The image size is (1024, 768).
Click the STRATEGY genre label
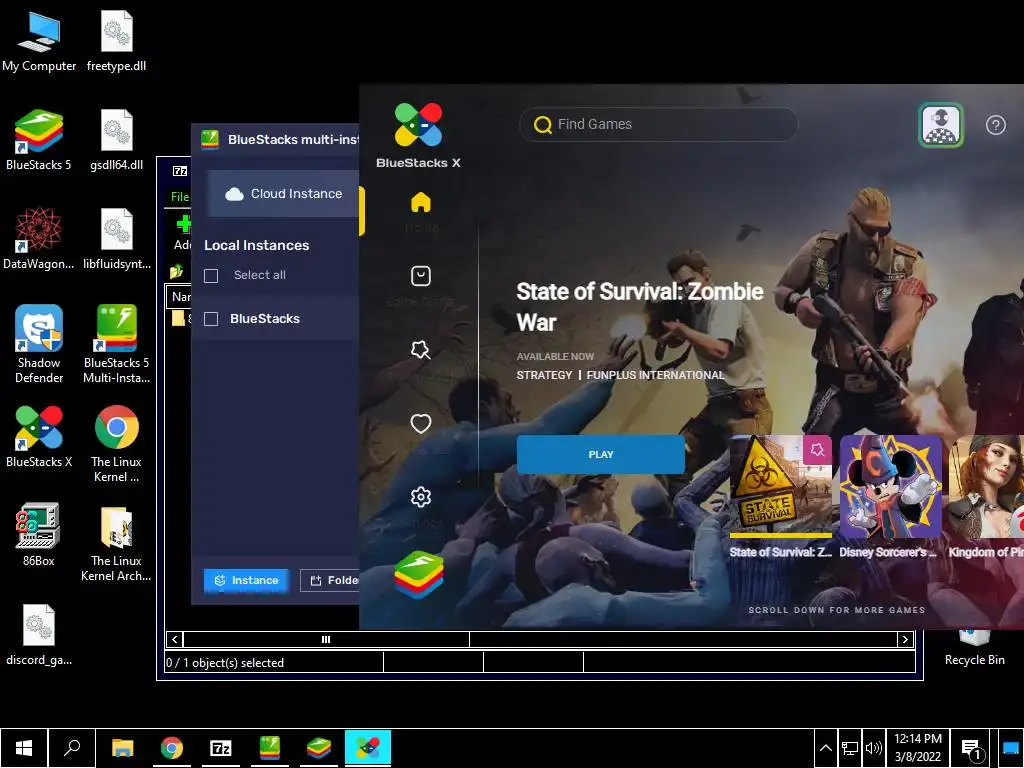click(x=544, y=375)
